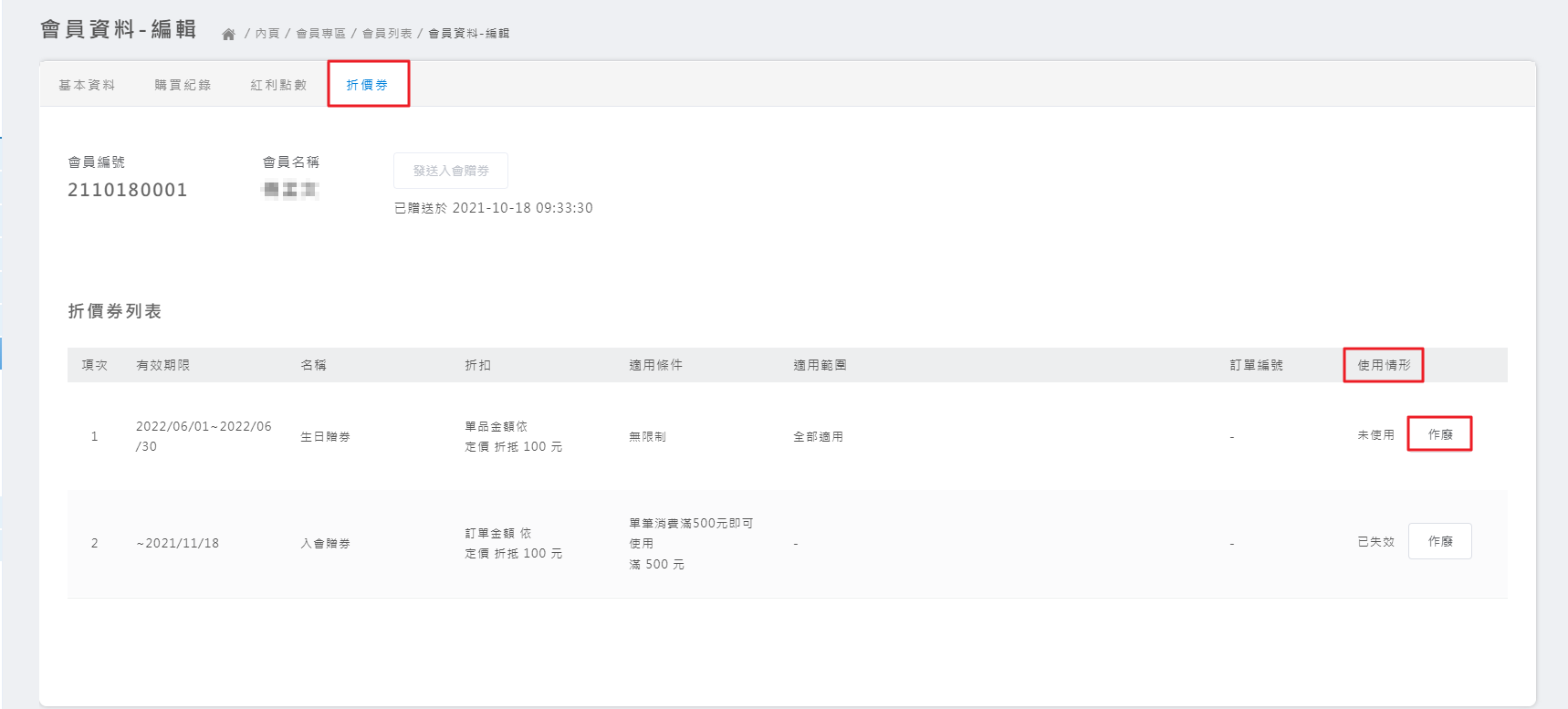Click the 折價券 tab

click(x=367, y=85)
